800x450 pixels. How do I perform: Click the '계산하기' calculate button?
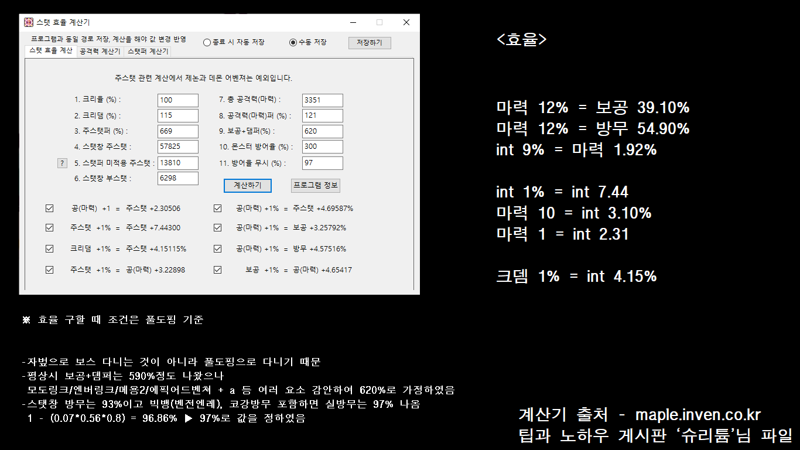247,186
